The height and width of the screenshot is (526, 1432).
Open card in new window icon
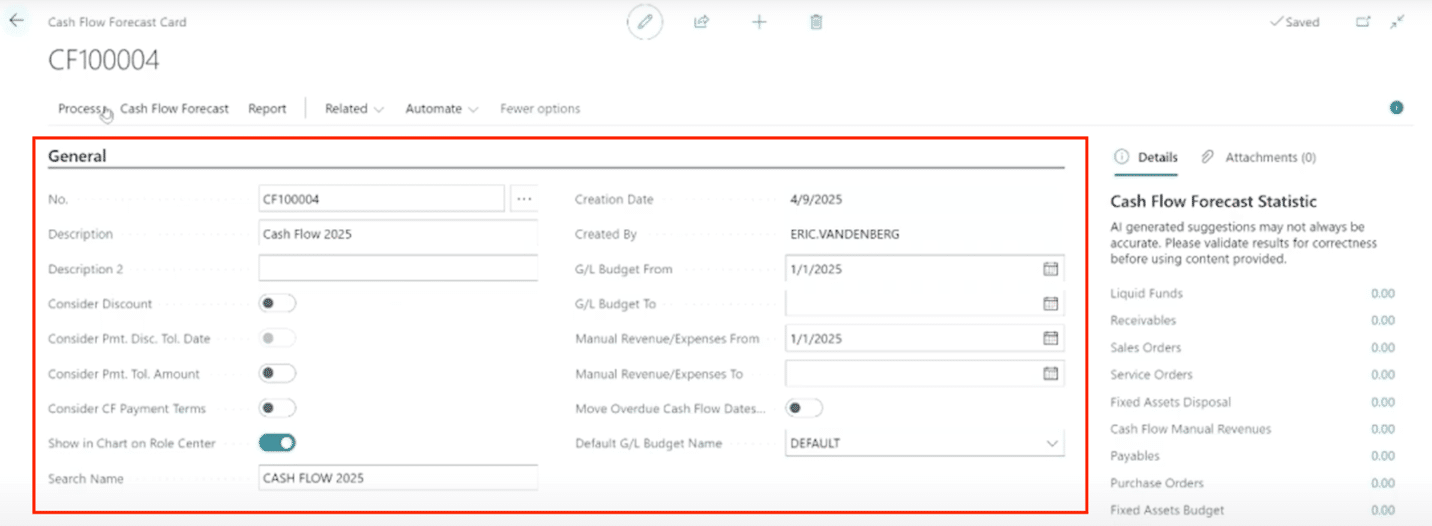[x=1362, y=21]
